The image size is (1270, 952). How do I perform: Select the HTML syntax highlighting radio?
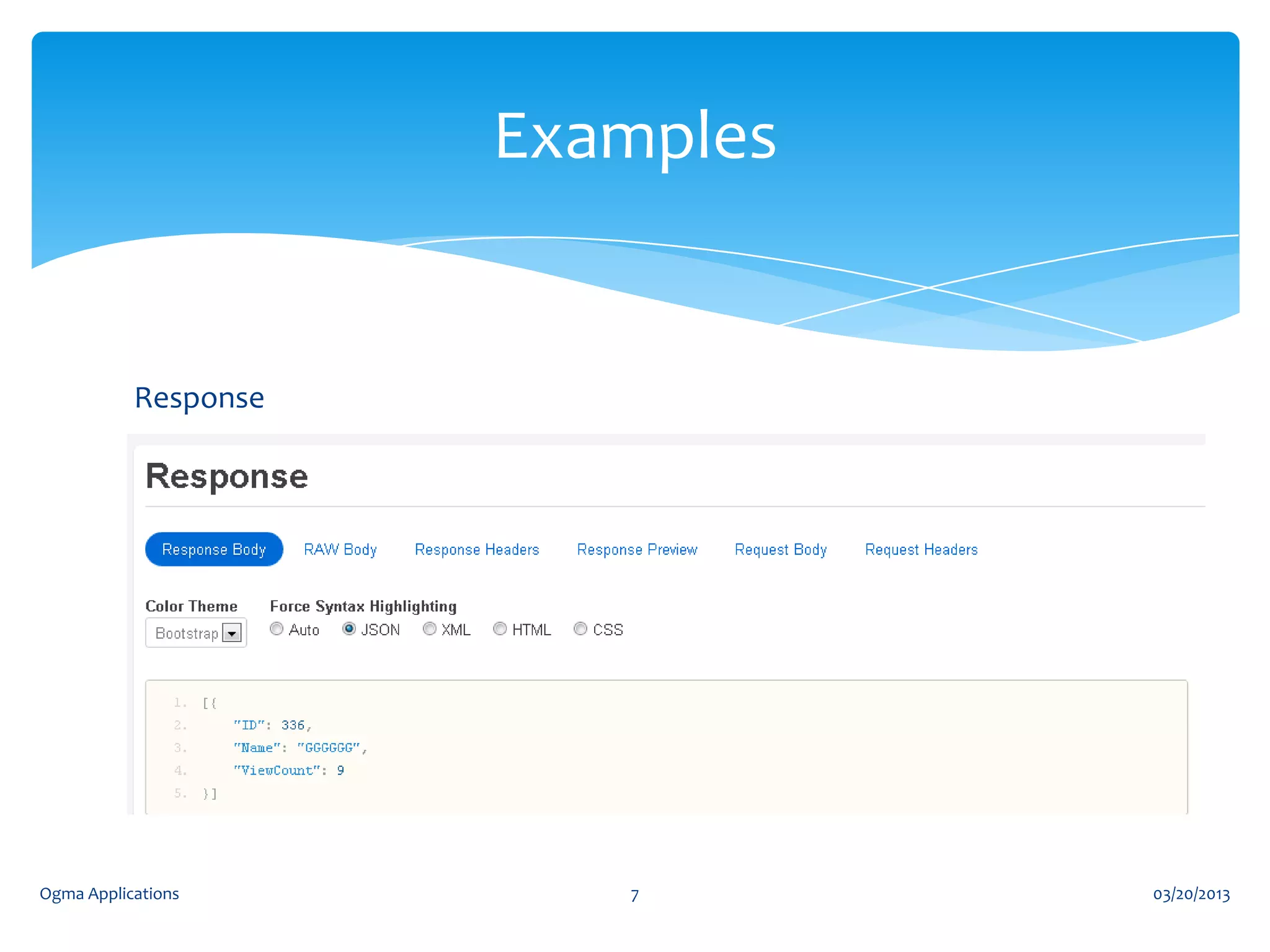500,629
